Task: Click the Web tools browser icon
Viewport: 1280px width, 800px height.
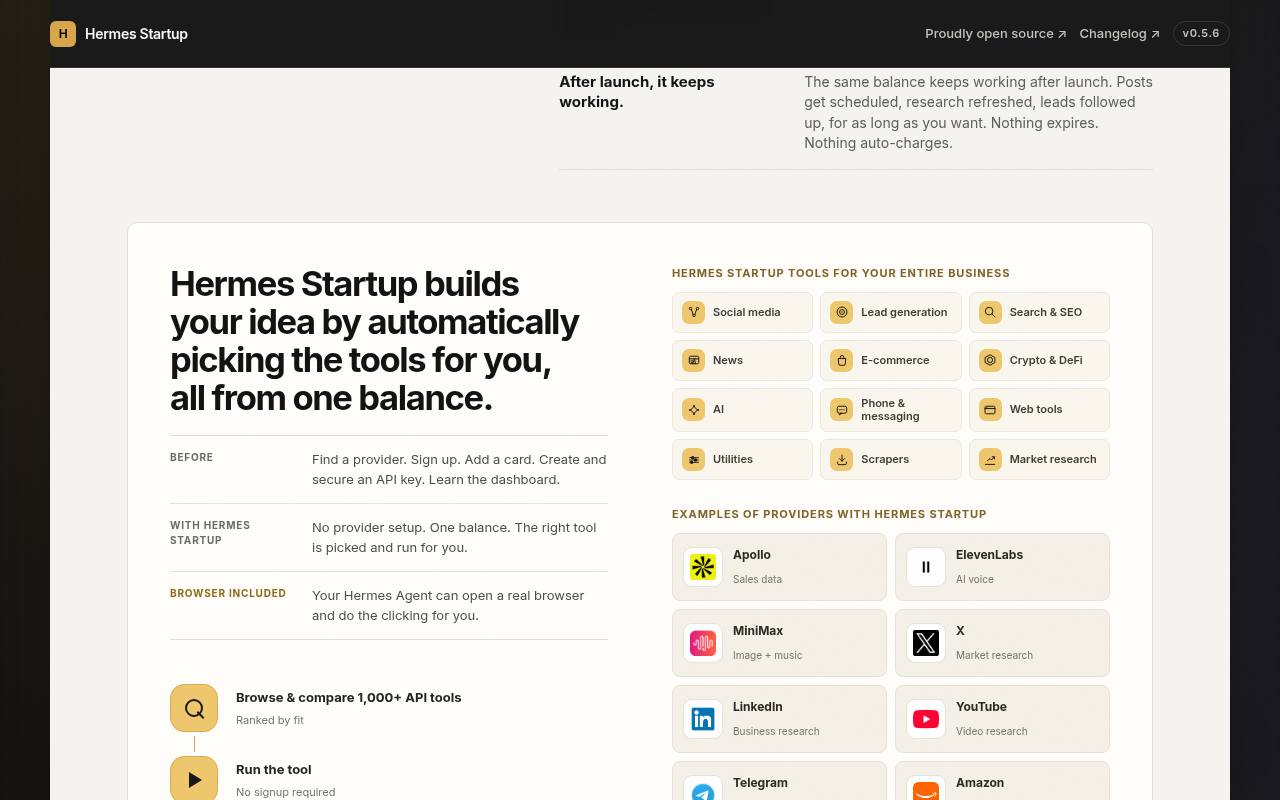Action: tap(990, 409)
